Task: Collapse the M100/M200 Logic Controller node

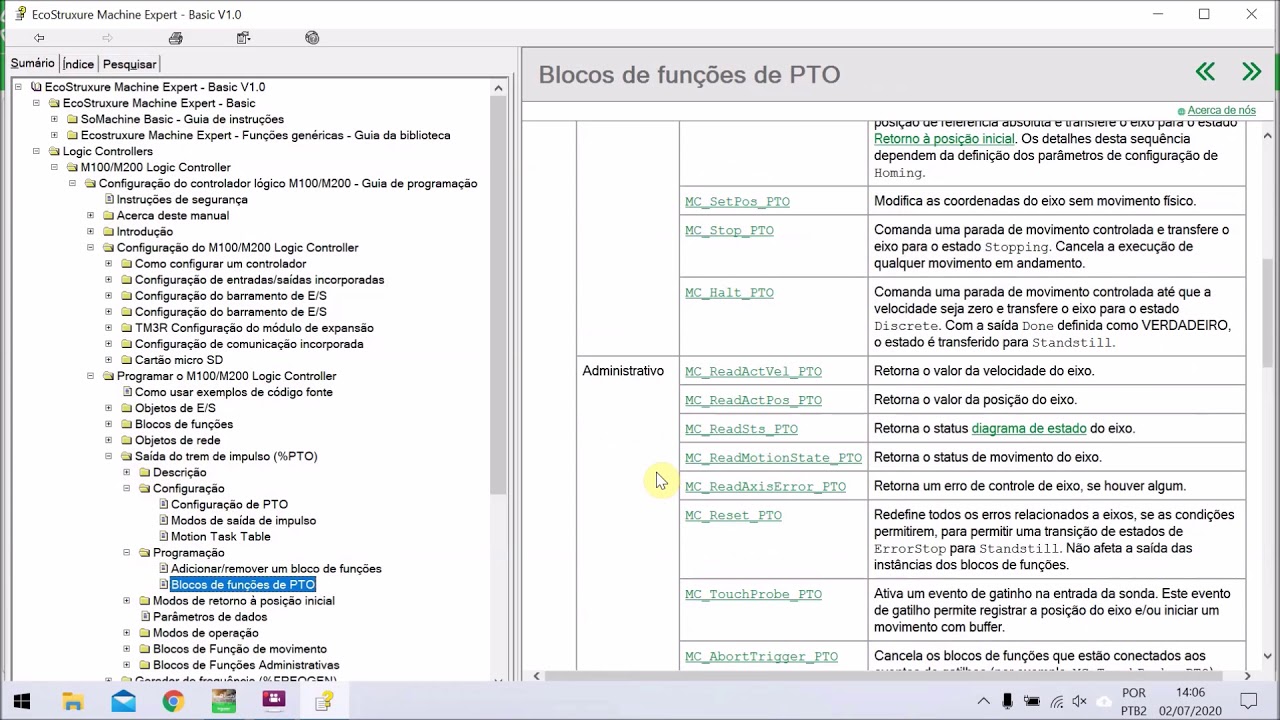Action: pos(54,167)
